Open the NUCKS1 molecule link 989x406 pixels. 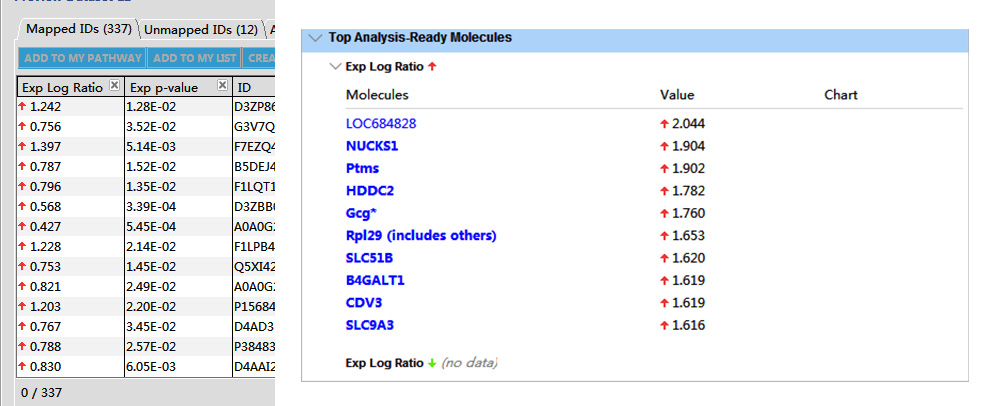(x=372, y=146)
